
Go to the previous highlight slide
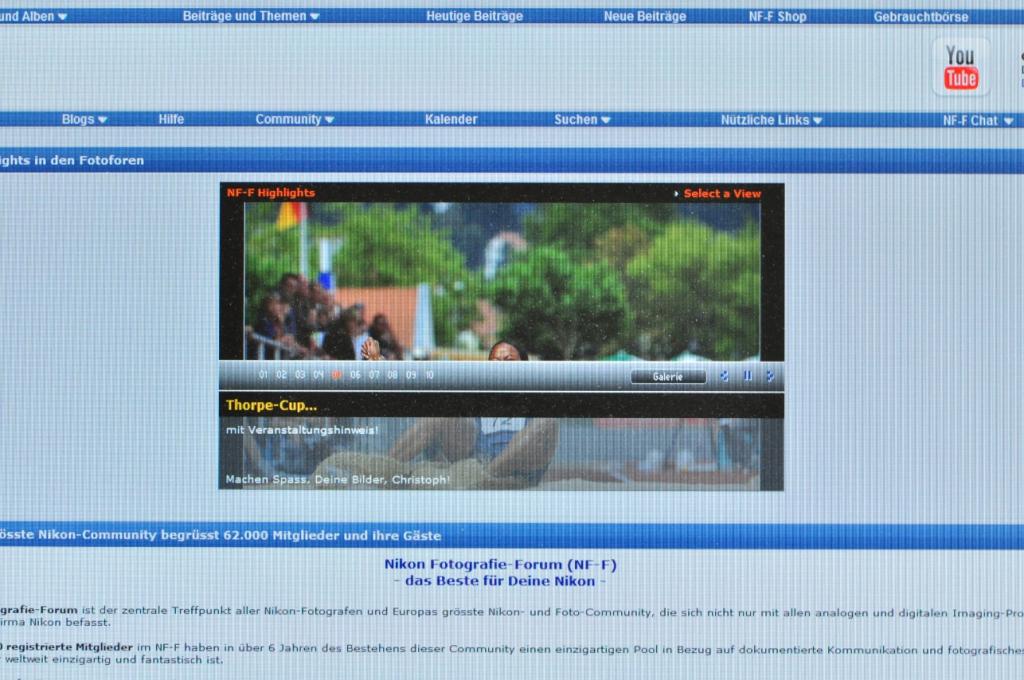coord(724,376)
